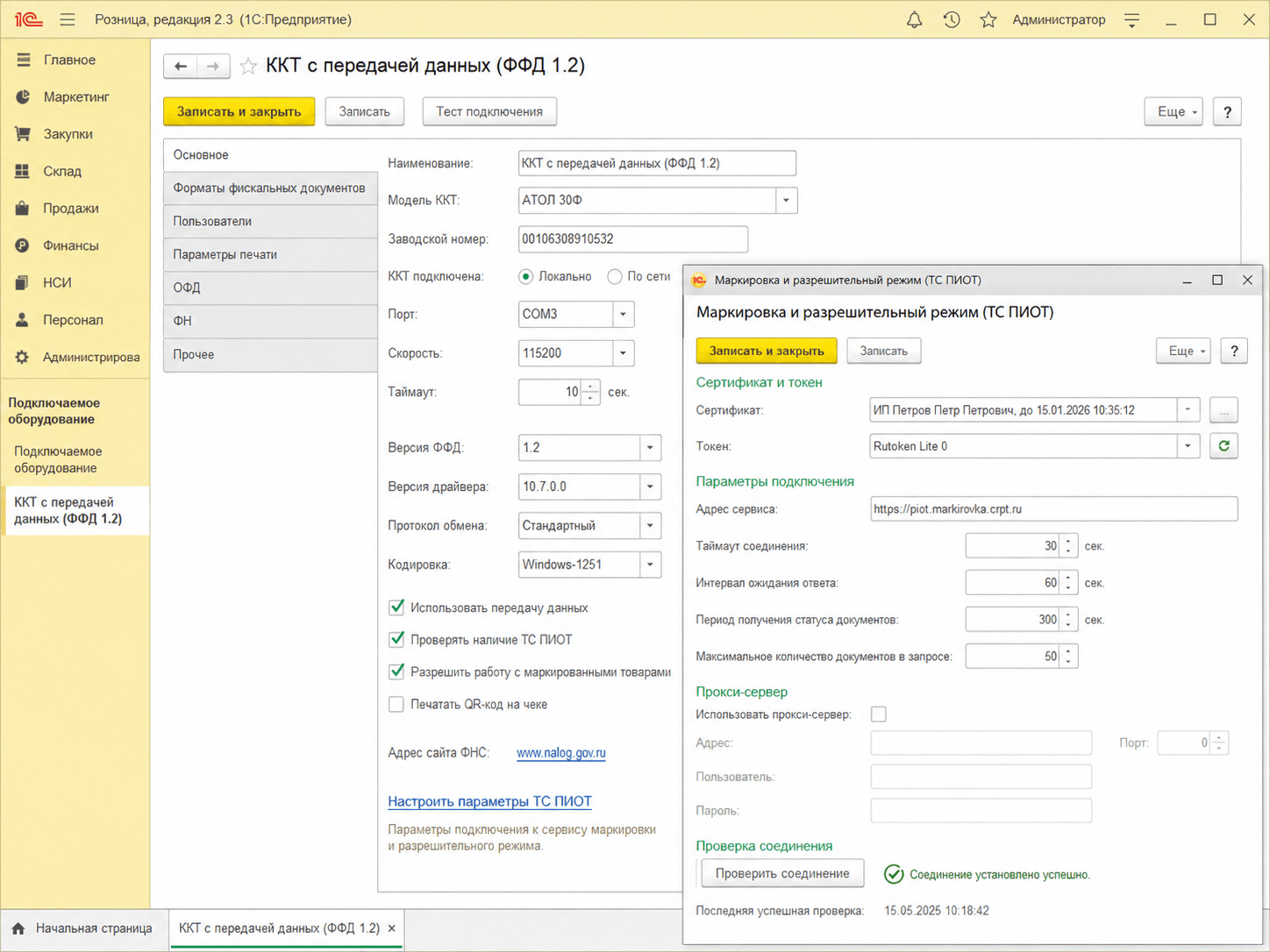Open help in the ТС ПИОТ dialog
The image size is (1270, 952).
click(1234, 351)
